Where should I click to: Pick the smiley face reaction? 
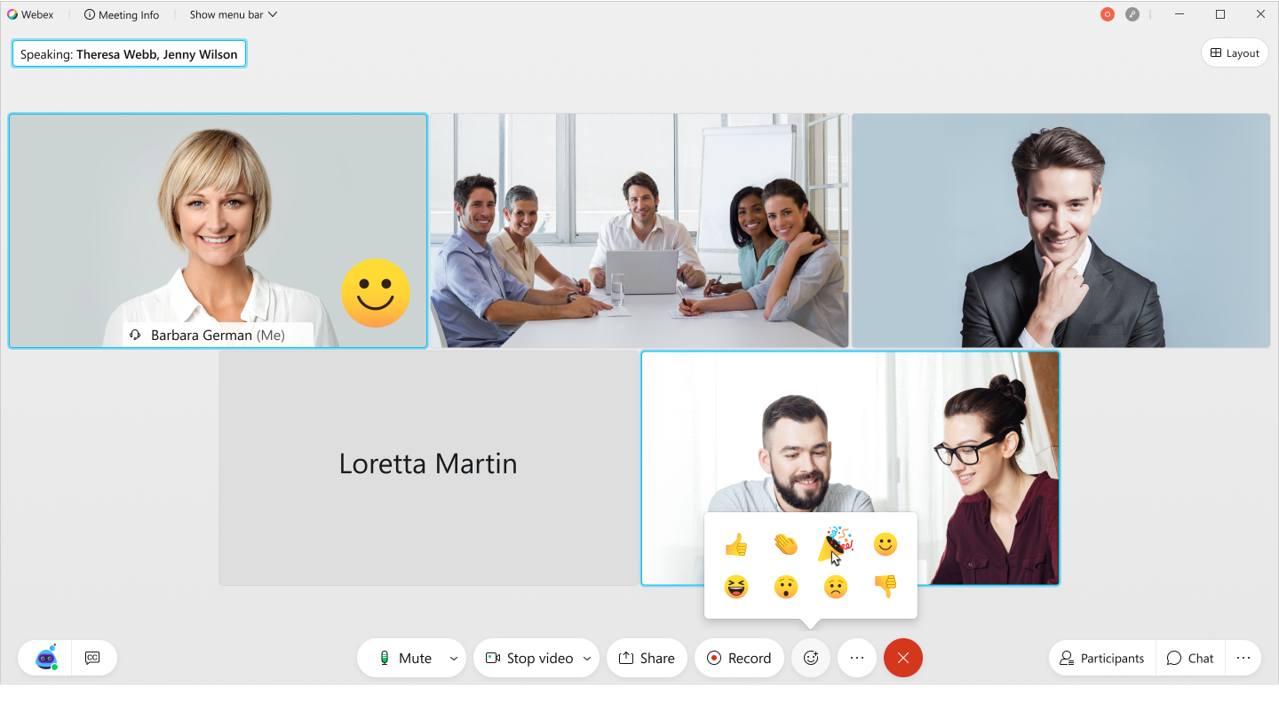tap(885, 544)
